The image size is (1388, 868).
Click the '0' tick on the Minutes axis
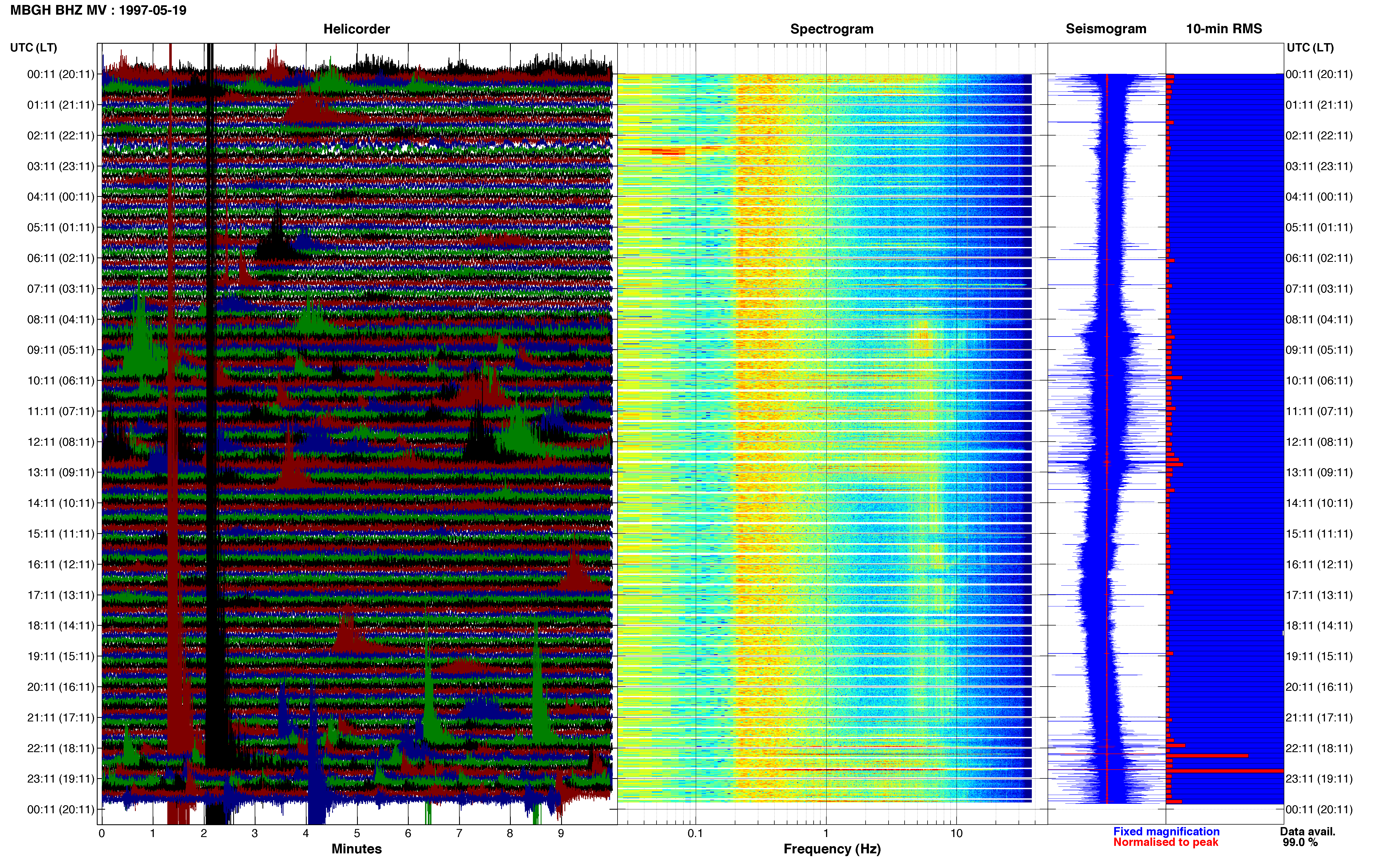point(101,833)
